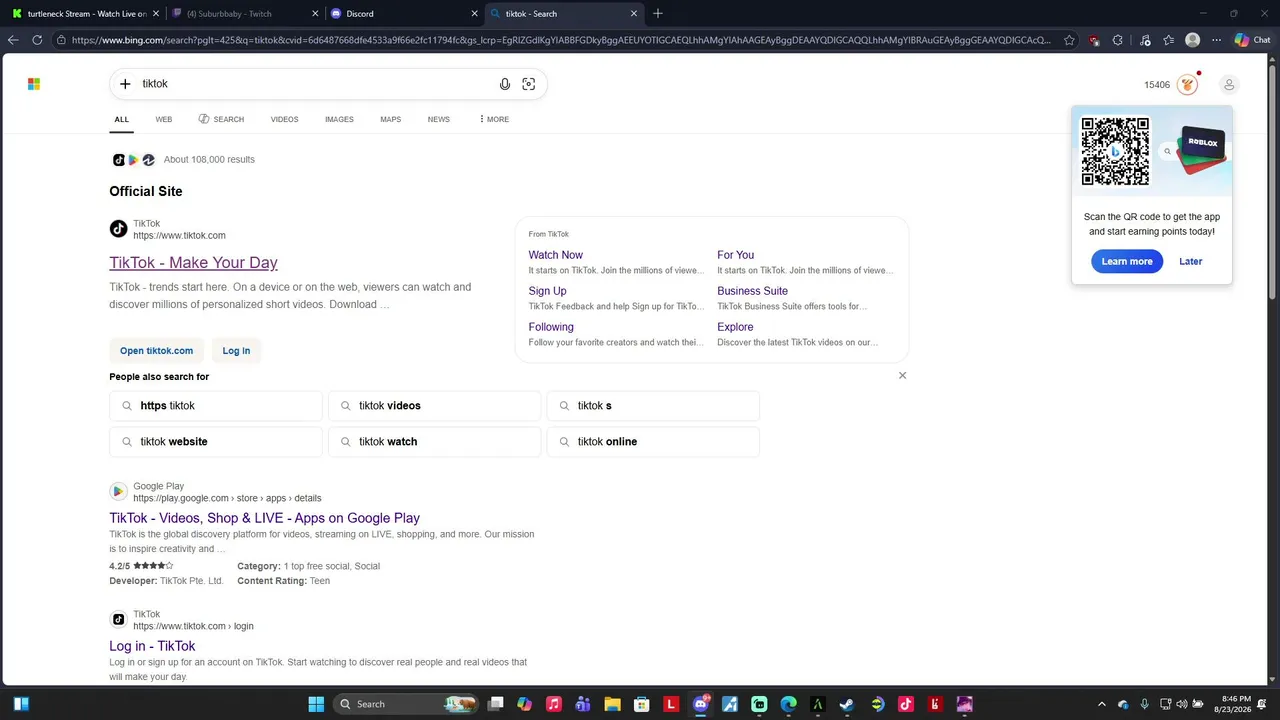Select the 'tiktok online' suggestion
The height and width of the screenshot is (720, 1280).
[653, 442]
